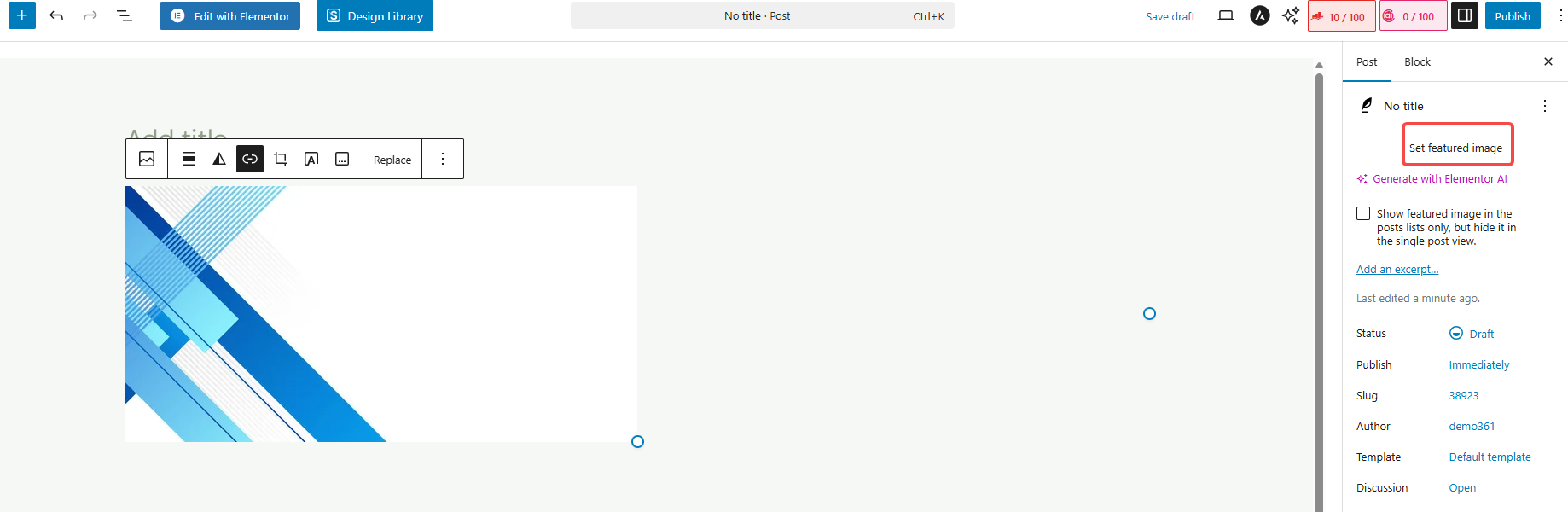
Task: Edit the slug 38923
Action: (1463, 395)
